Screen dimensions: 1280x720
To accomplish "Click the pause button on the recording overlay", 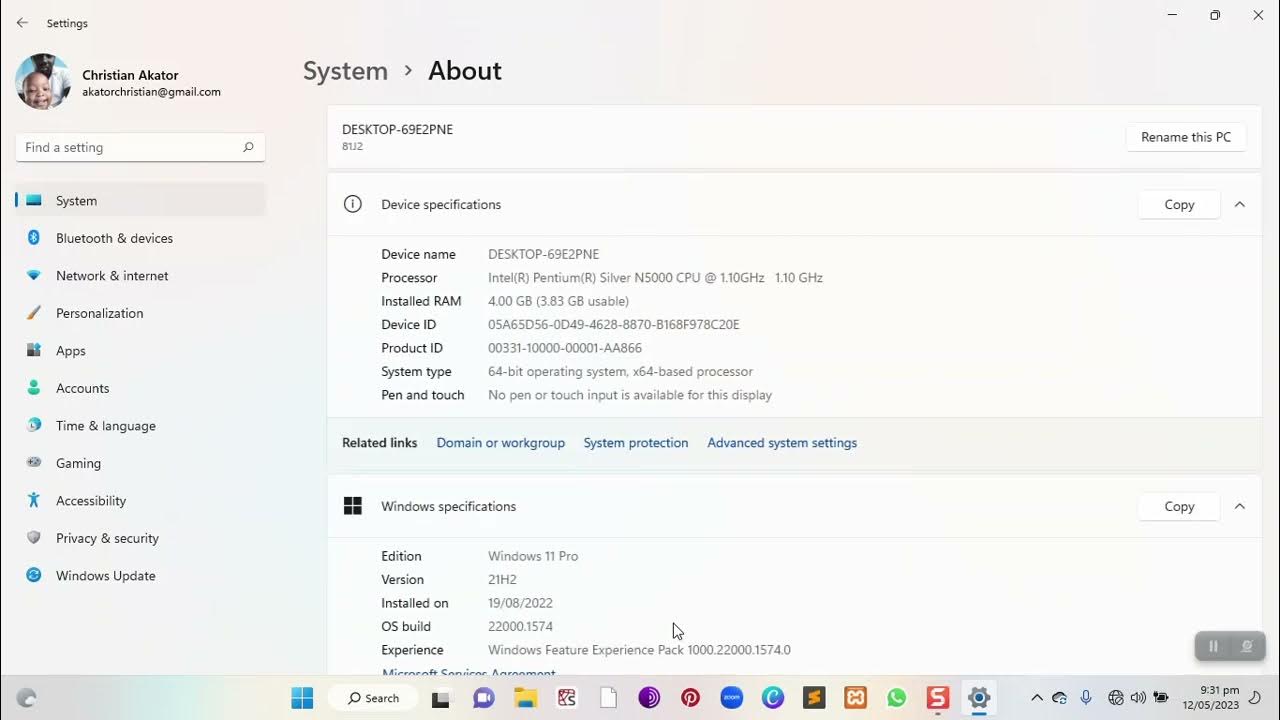I will click(x=1213, y=646).
